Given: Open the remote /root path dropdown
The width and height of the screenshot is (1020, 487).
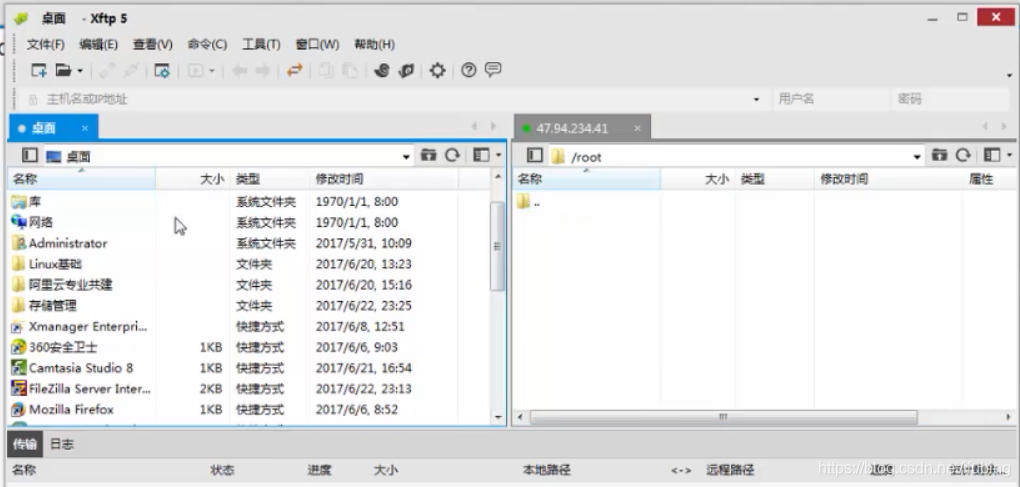Looking at the screenshot, I should click(x=917, y=157).
